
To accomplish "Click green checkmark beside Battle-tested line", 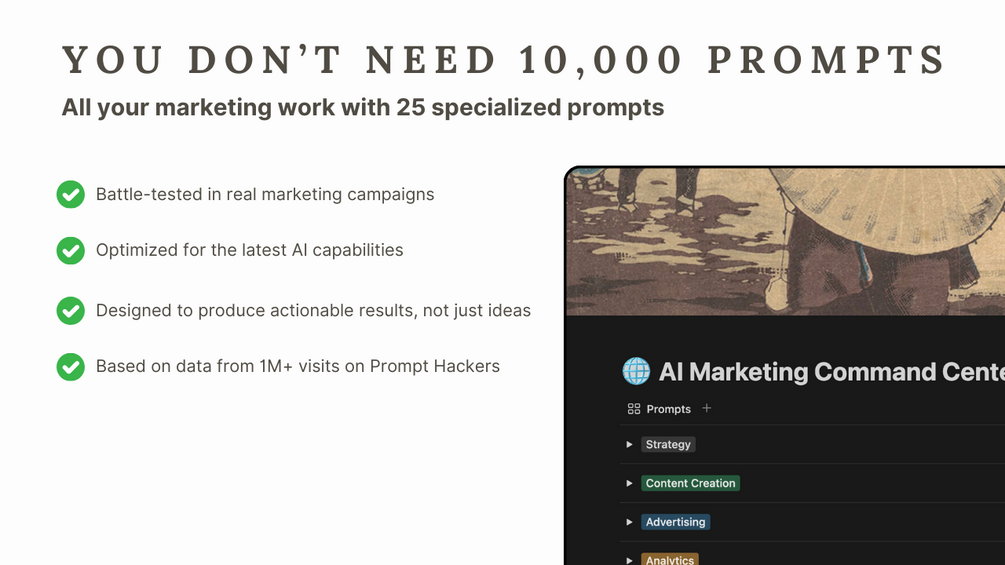I will pos(71,194).
